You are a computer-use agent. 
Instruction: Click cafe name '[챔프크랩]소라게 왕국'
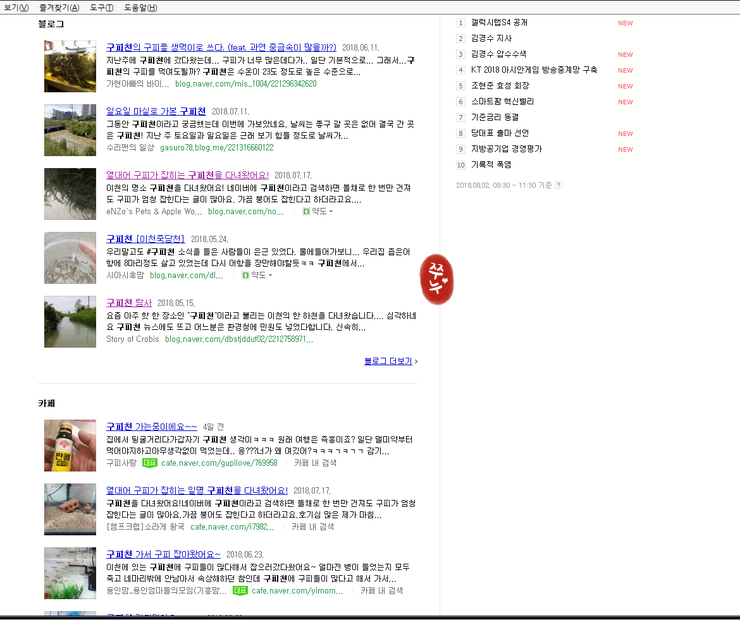coord(145,527)
